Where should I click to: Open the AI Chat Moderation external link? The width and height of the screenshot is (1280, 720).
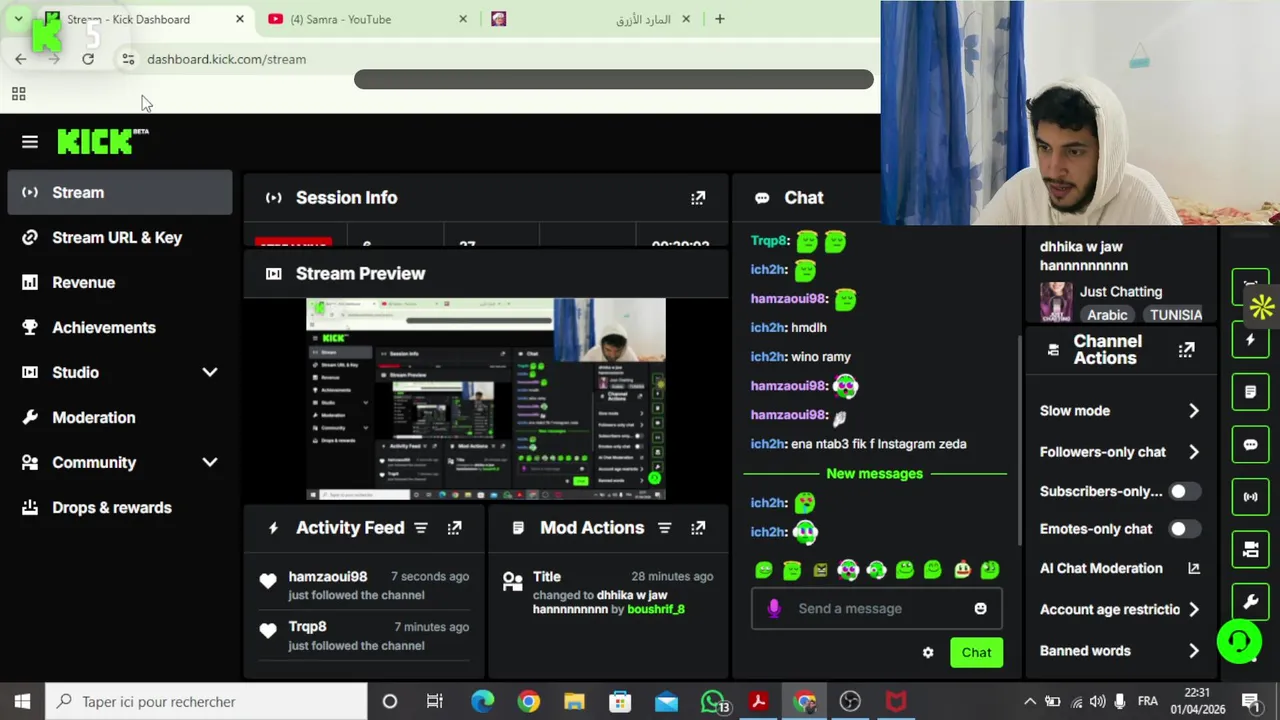(1193, 568)
